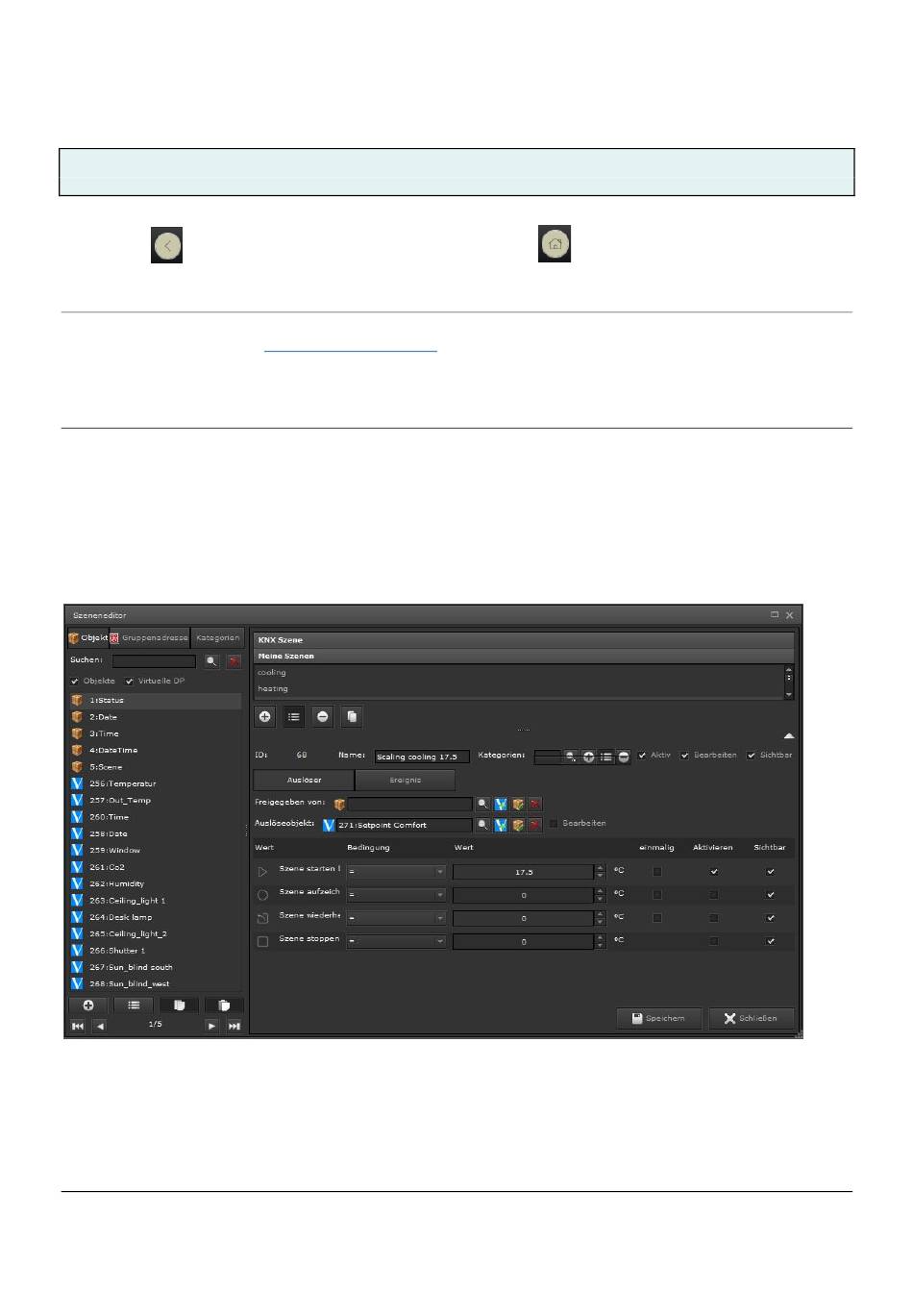Open Bedingung dropdown for Szene stoppen
Viewport: 913px width, 1316px height.
[x=397, y=942]
